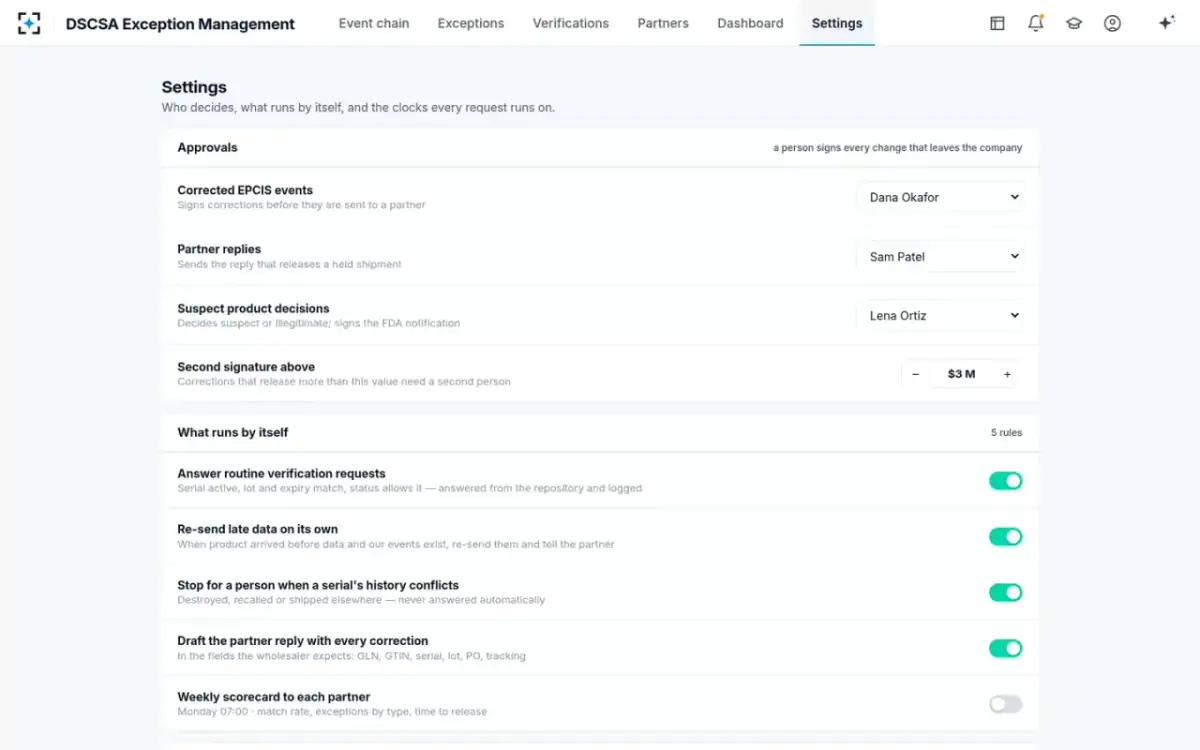The height and width of the screenshot is (750, 1200).
Task: Select the Settings tab
Action: click(837, 23)
